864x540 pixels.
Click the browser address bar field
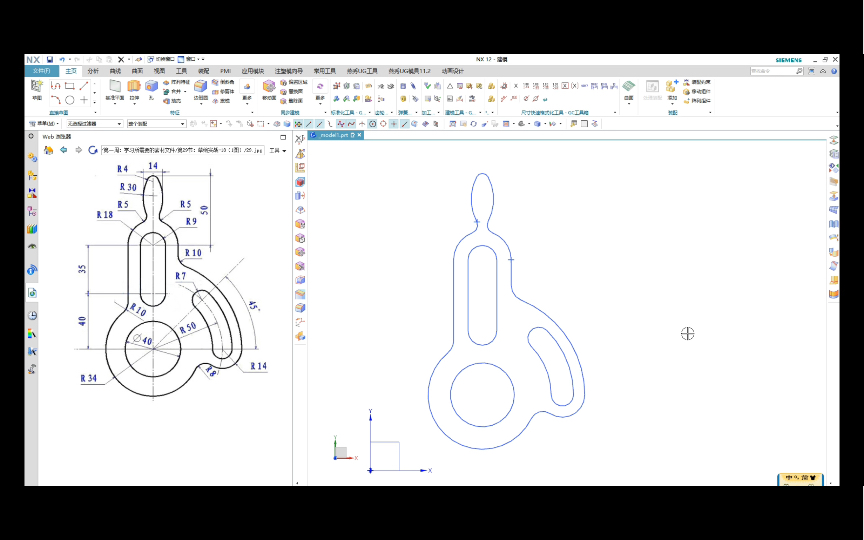[x=182, y=150]
